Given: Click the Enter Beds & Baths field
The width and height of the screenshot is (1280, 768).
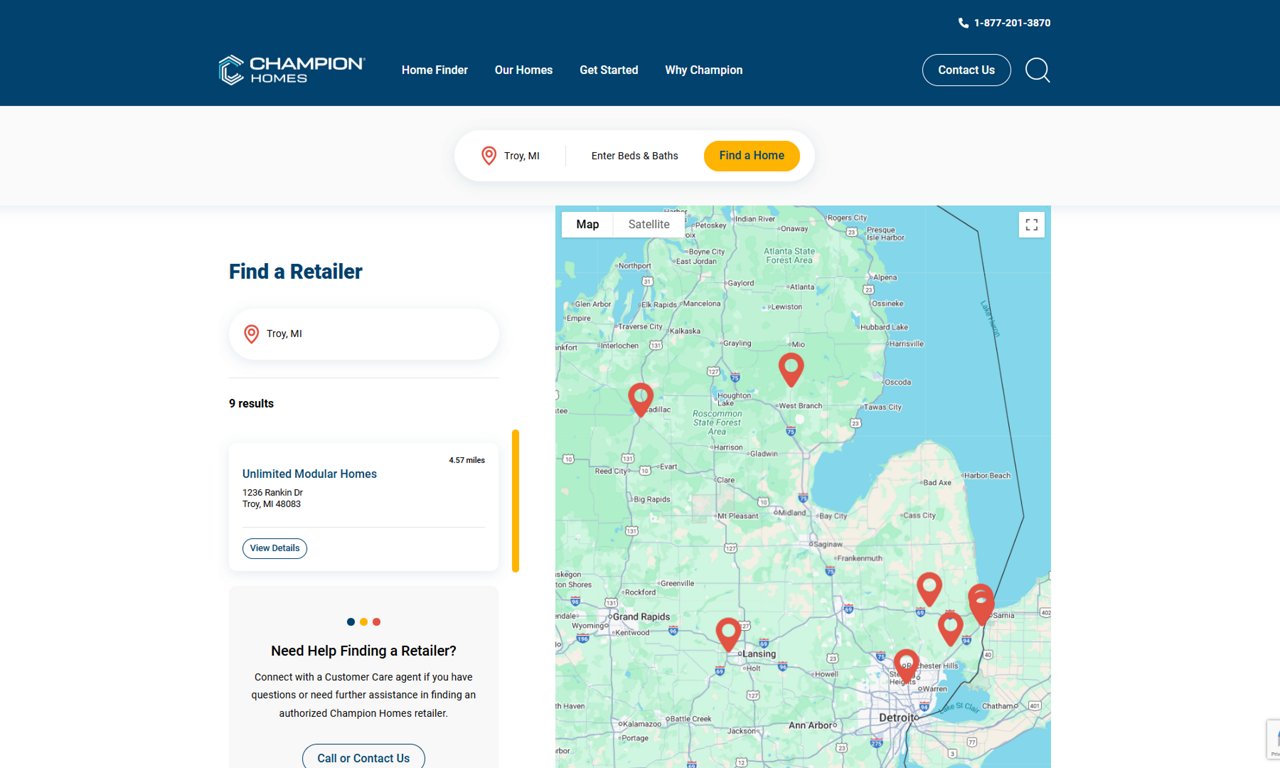Looking at the screenshot, I should coord(634,155).
